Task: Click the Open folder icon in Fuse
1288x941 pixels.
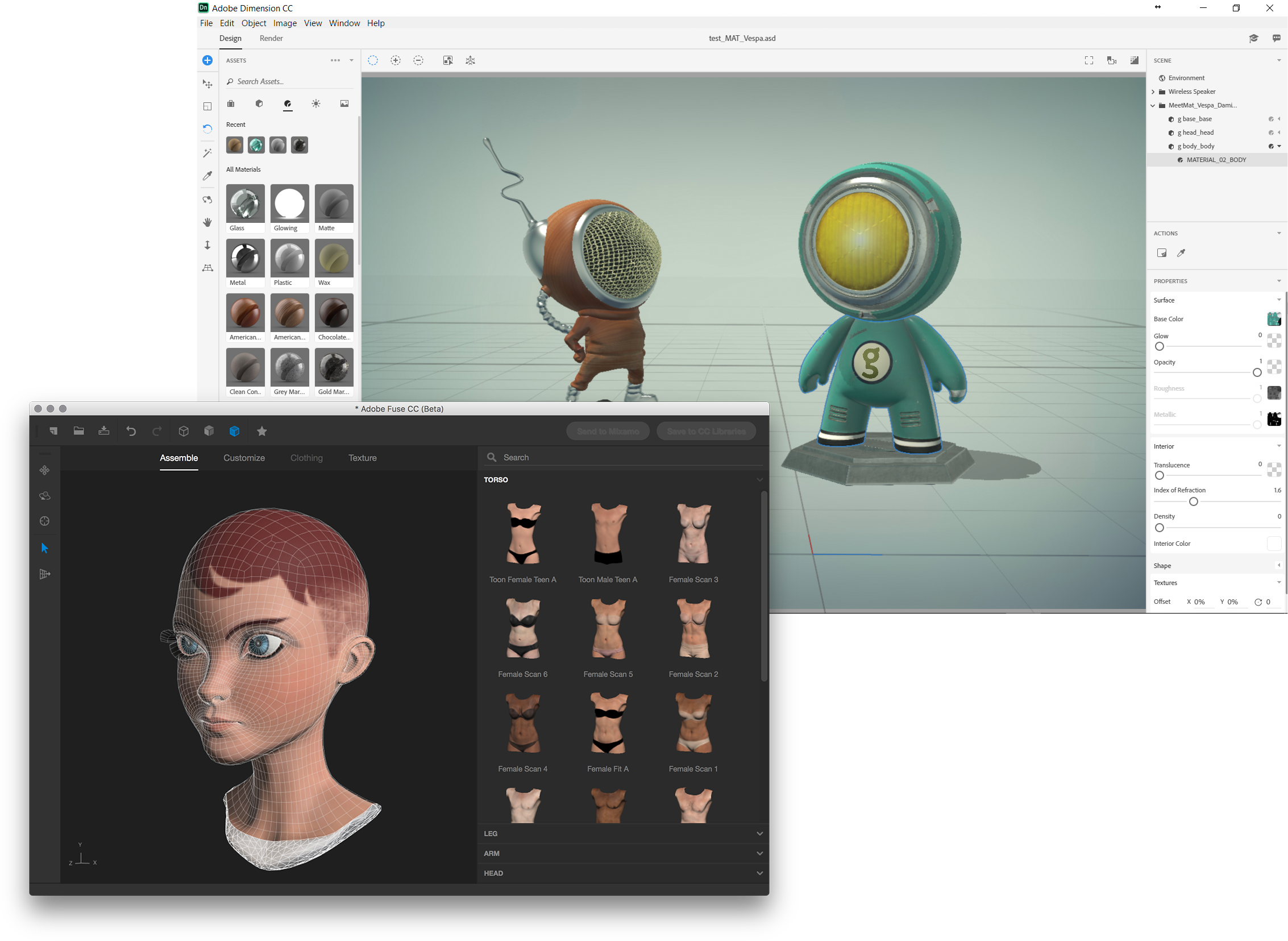Action: point(78,431)
